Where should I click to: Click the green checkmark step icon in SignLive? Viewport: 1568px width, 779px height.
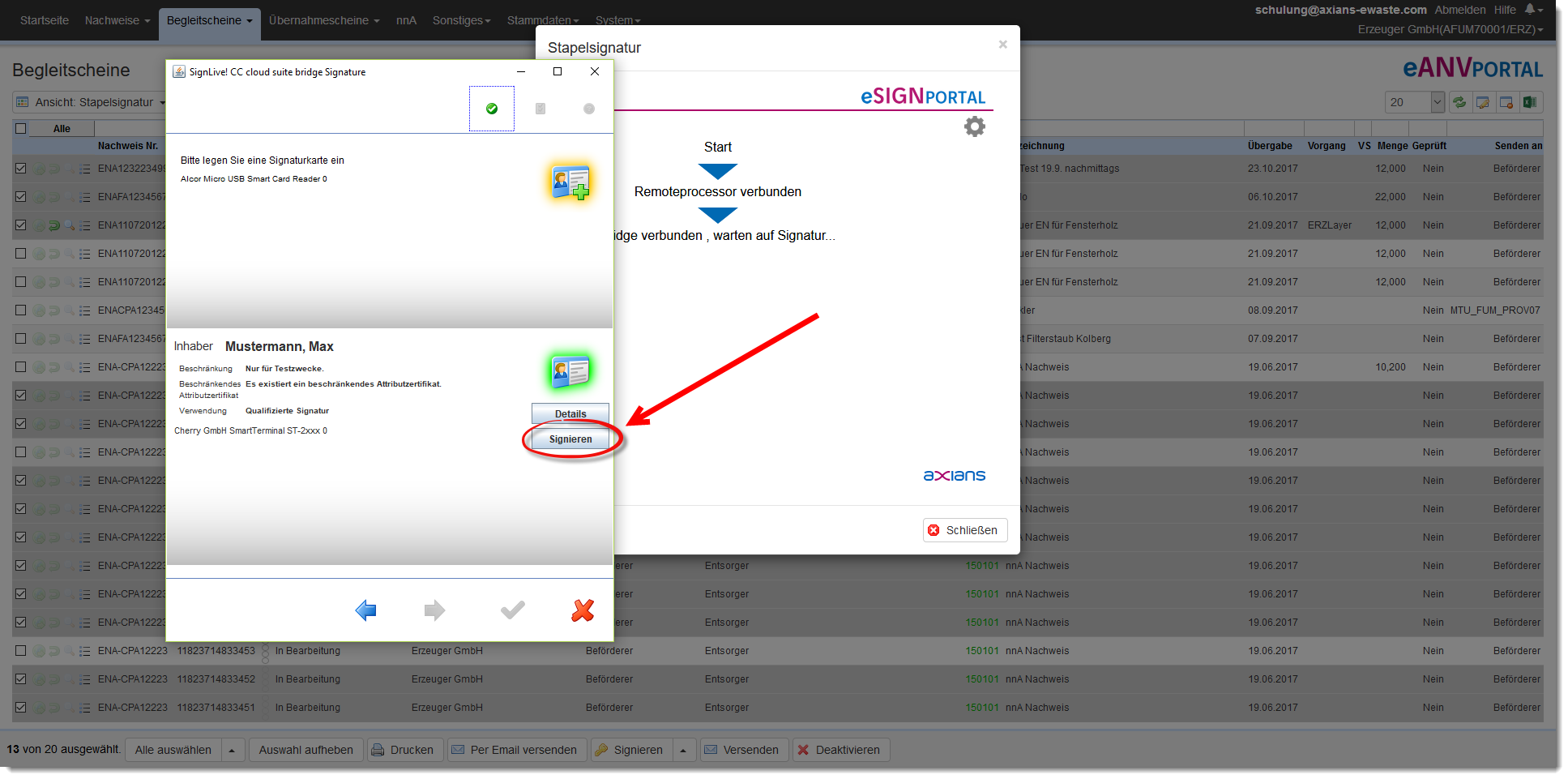(x=492, y=109)
